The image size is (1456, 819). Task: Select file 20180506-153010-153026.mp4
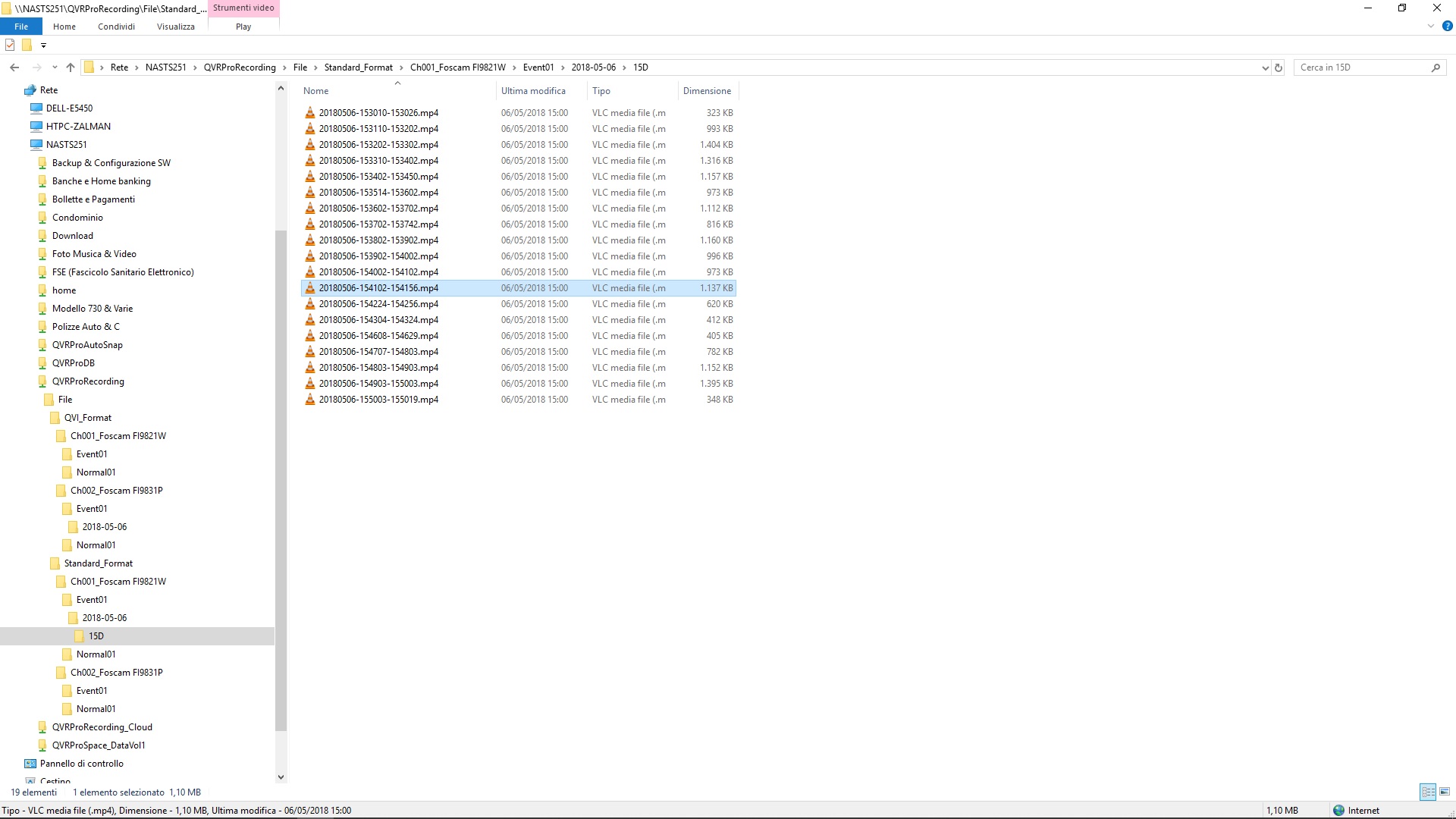[x=378, y=113]
